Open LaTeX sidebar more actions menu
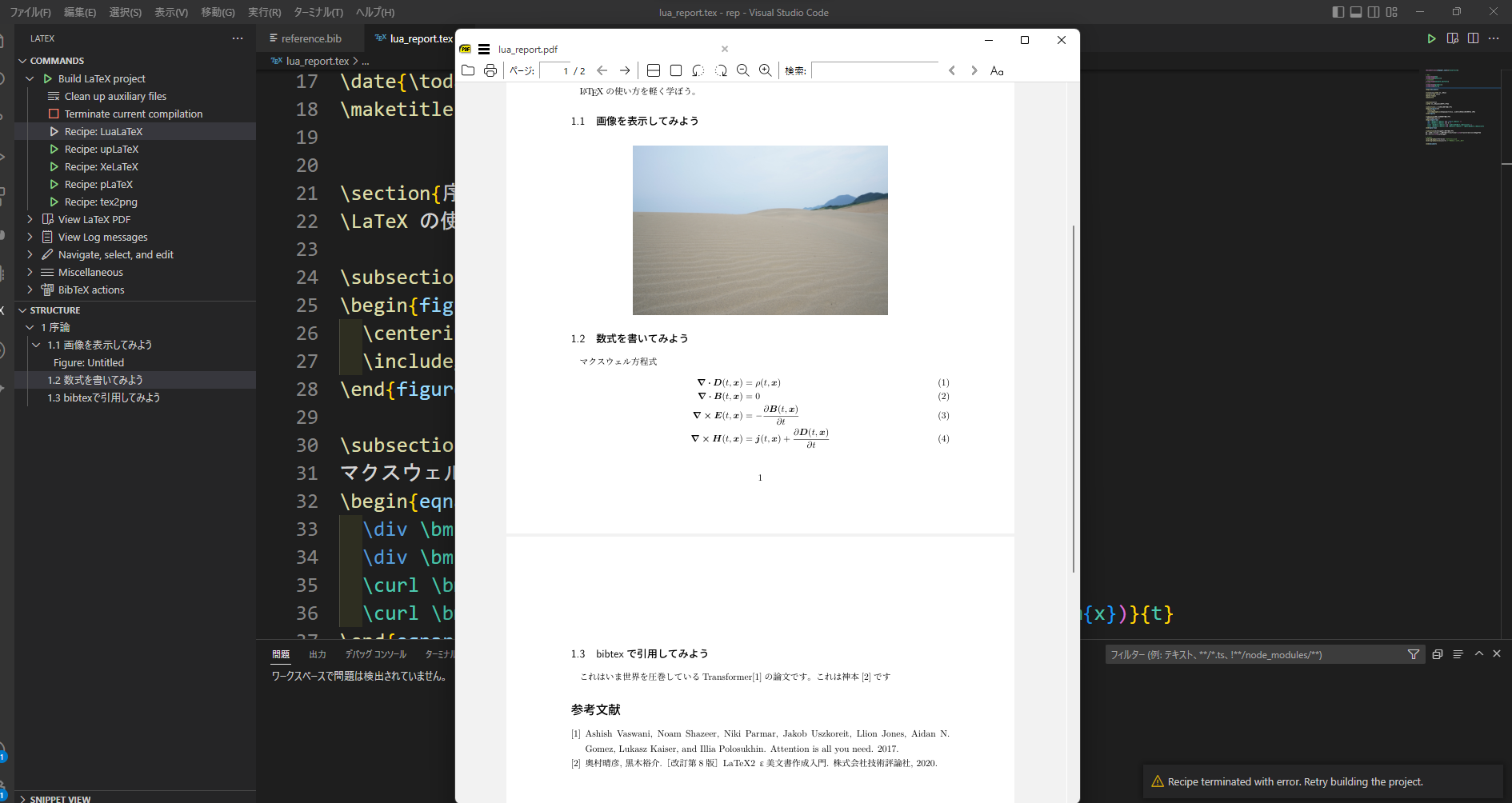The height and width of the screenshot is (803, 1512). pyautogui.click(x=238, y=38)
